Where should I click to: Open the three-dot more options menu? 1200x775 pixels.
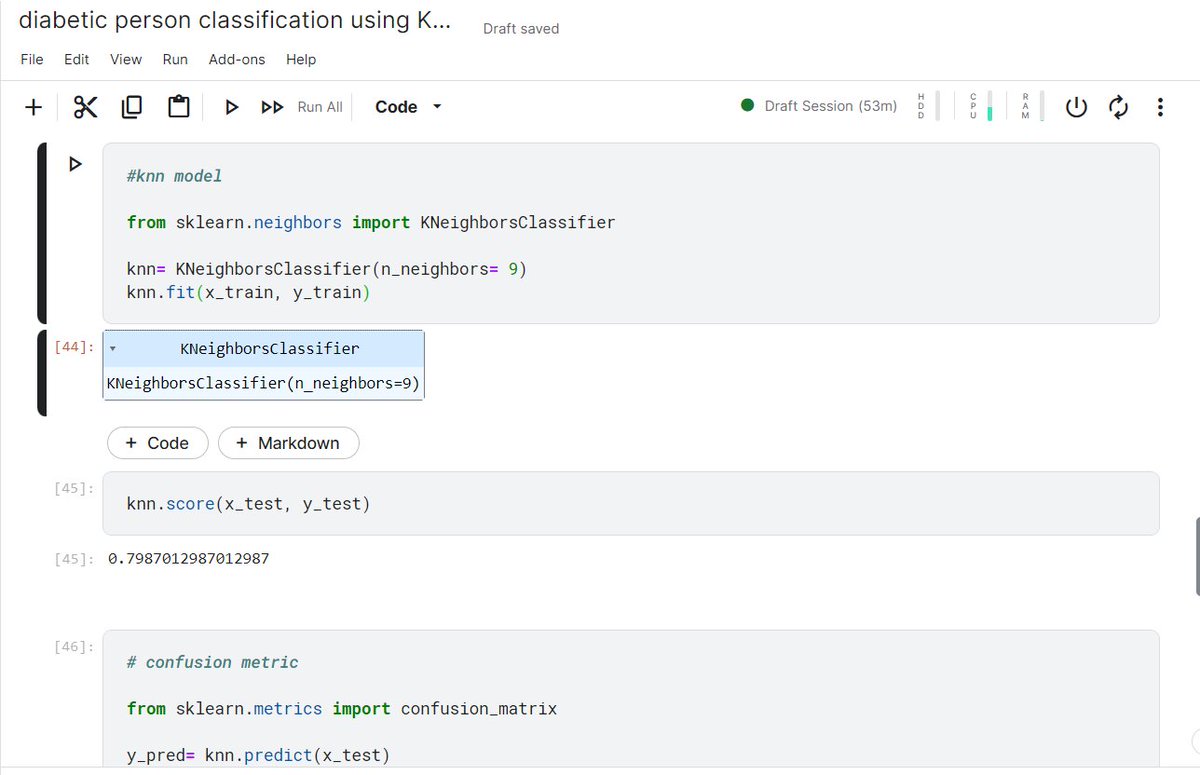point(1160,106)
